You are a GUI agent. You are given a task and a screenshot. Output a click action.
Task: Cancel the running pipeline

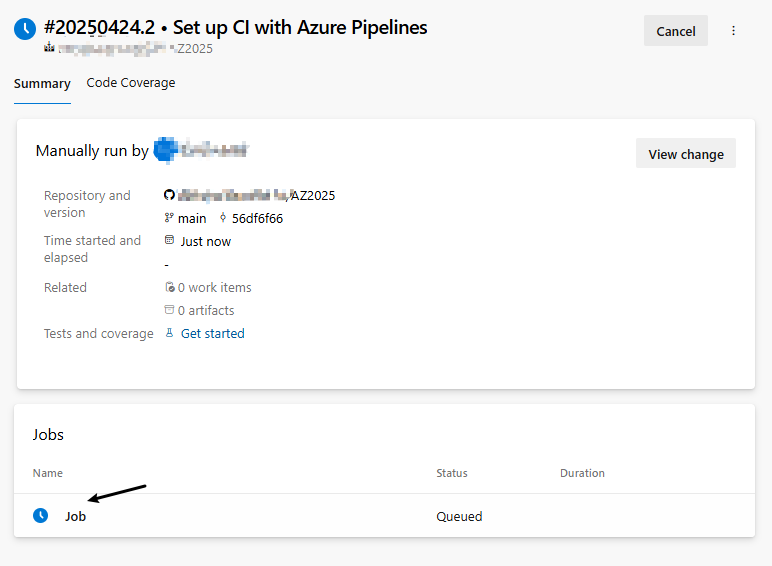coord(676,31)
